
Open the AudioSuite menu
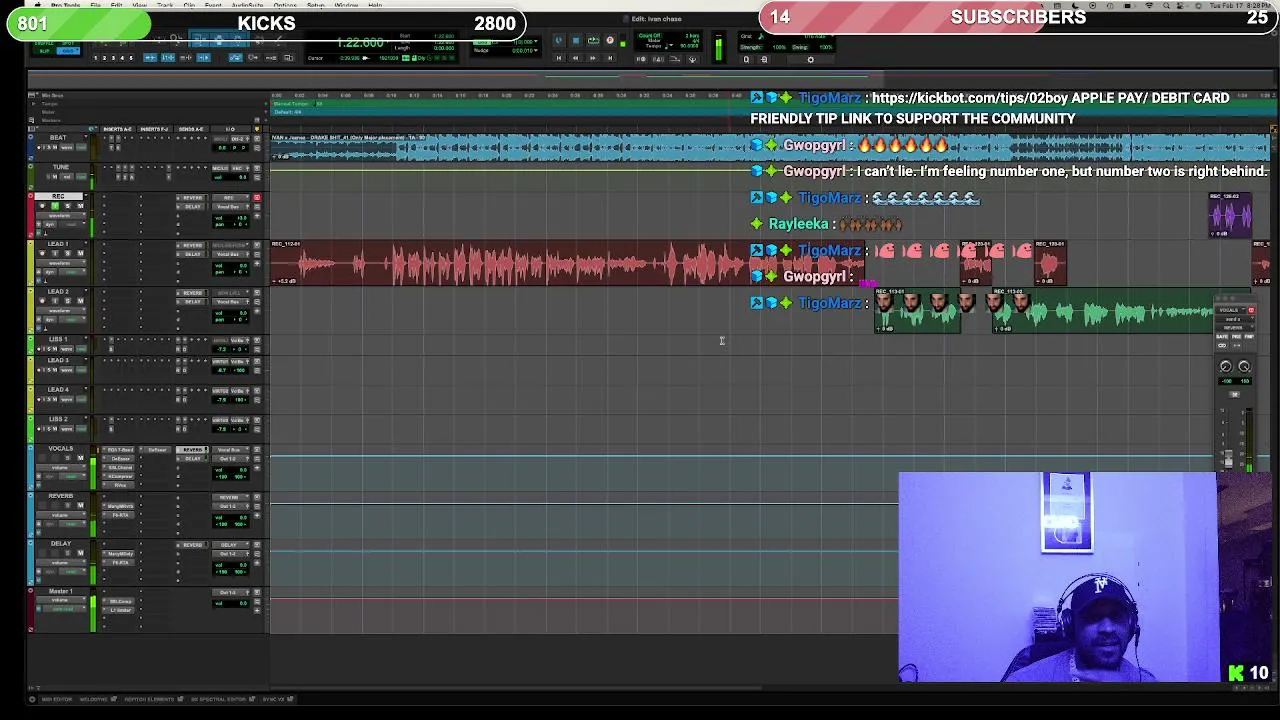247,5
